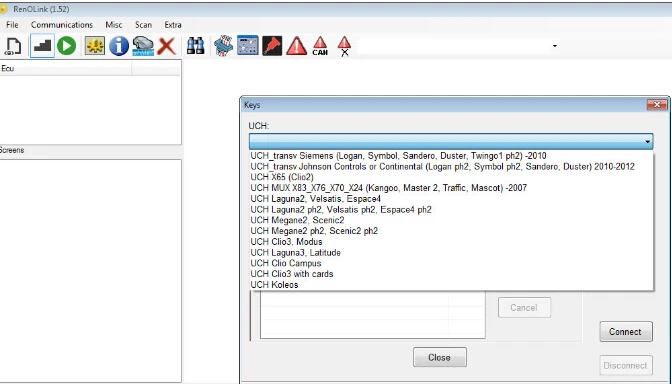Select UCH_transv Johnson Controls or Continental 2010-2012

click(x=452, y=166)
